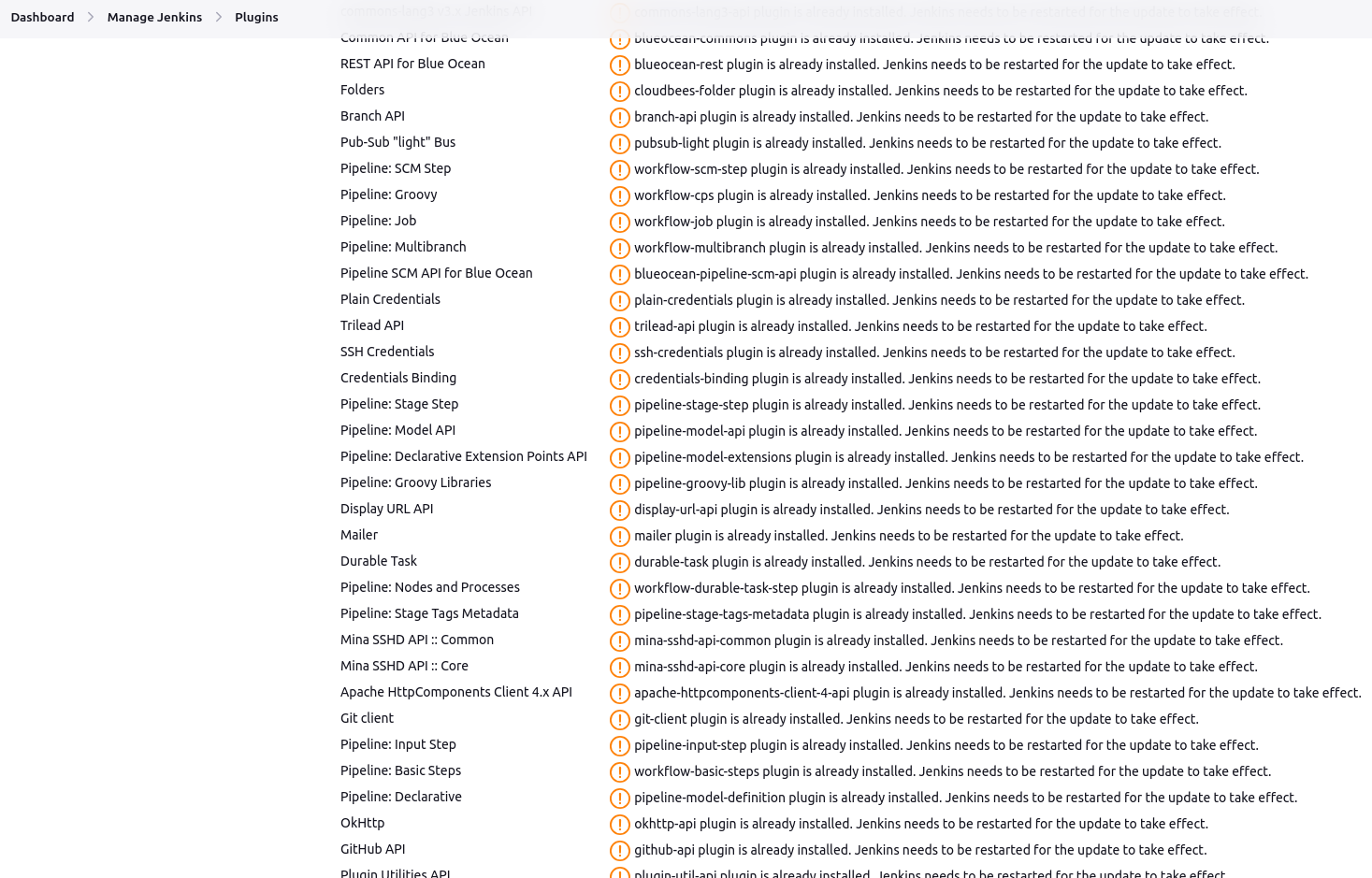Screen dimensions: 1372x878
Task: Open Manage Jenkins breadcrumb
Action: coord(154,17)
